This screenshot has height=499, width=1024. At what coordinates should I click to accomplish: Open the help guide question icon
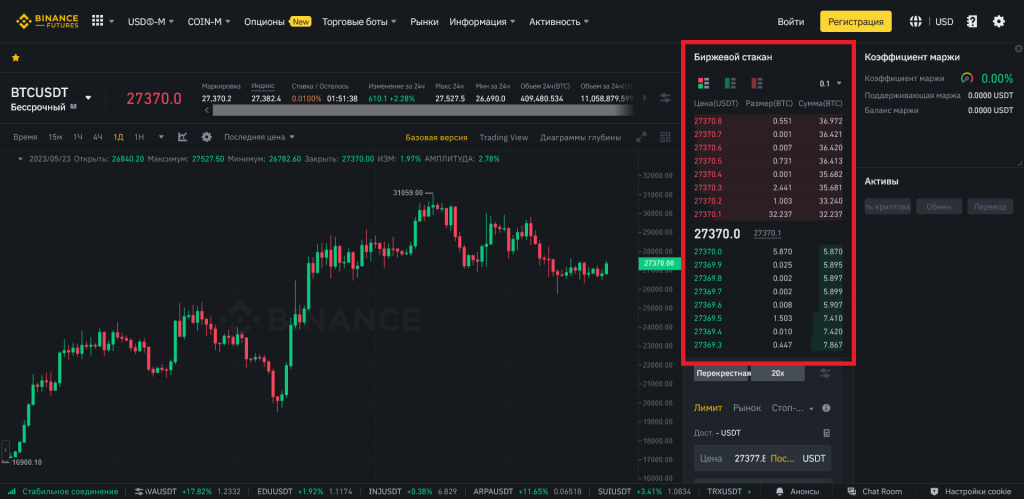coord(972,22)
